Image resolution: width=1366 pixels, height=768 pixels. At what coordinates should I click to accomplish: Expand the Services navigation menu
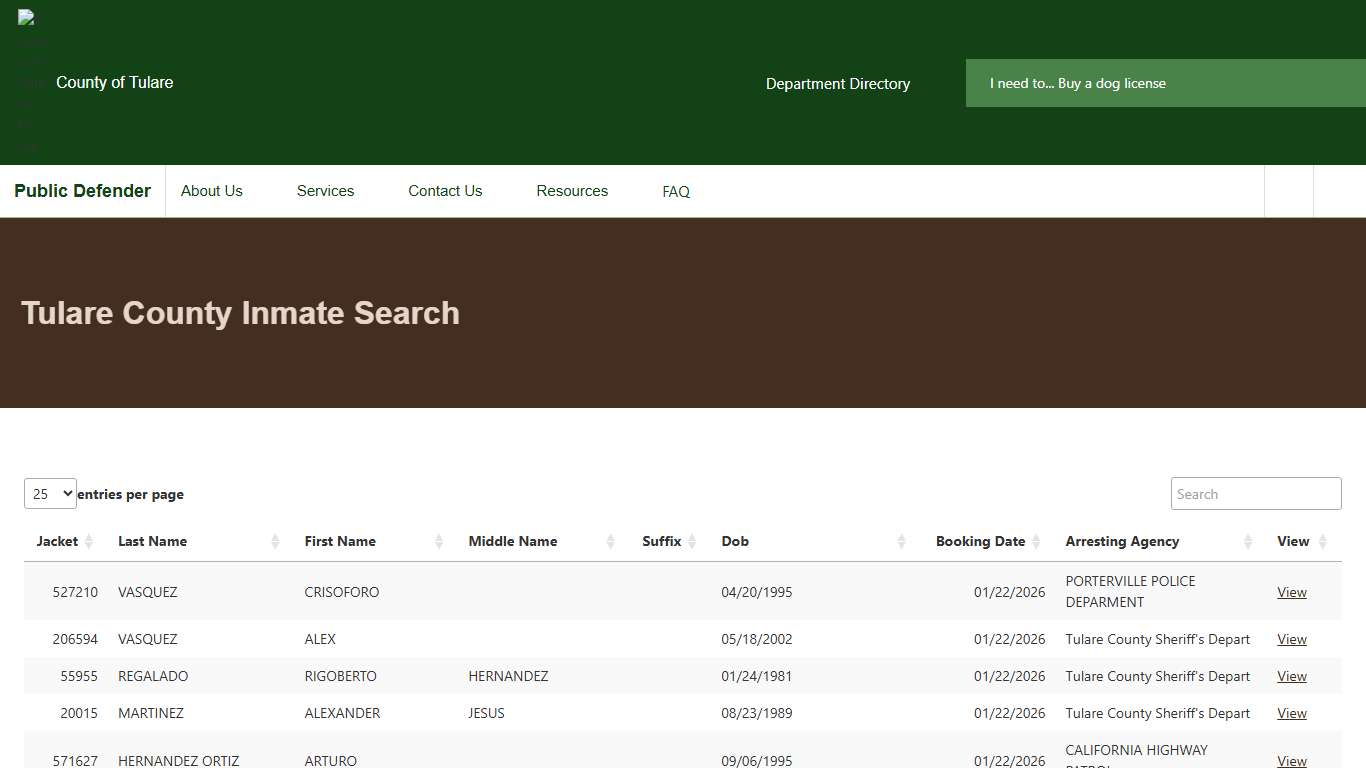(x=325, y=191)
